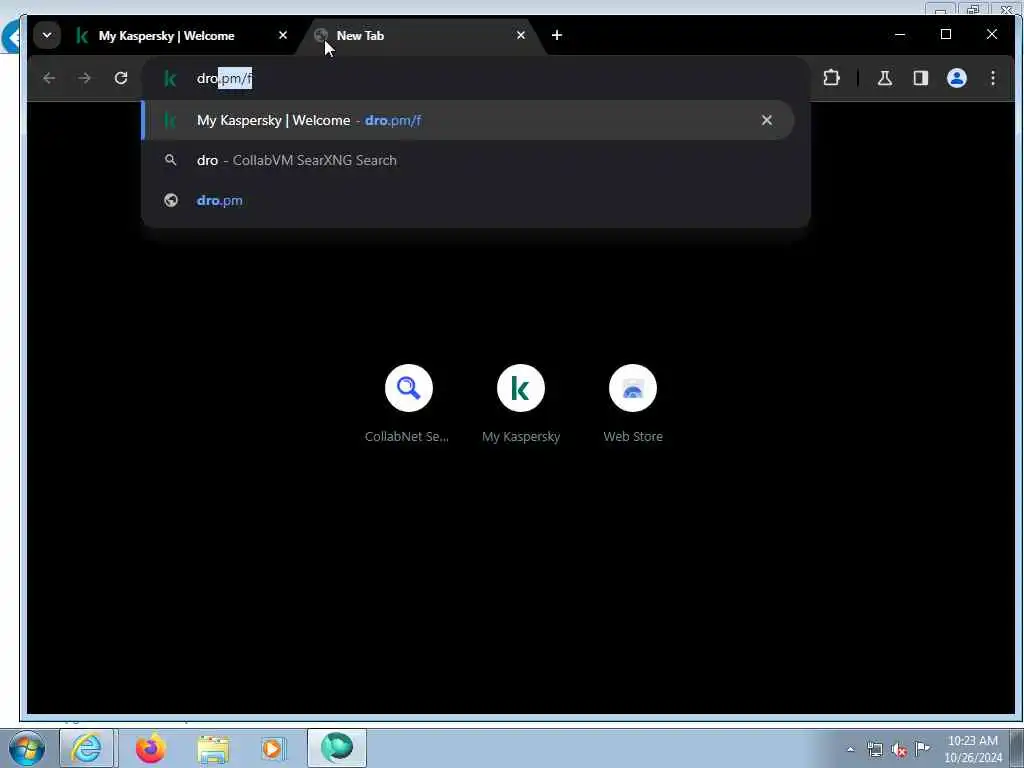Click the address bar containing dro.pm/f
The image size is (1024, 768).
coord(475,78)
